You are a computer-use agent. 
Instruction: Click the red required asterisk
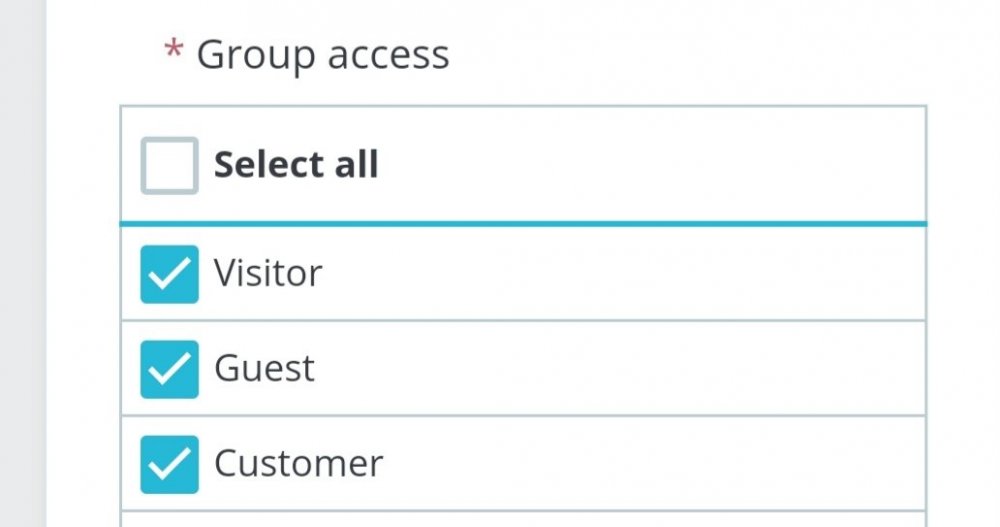(x=173, y=52)
